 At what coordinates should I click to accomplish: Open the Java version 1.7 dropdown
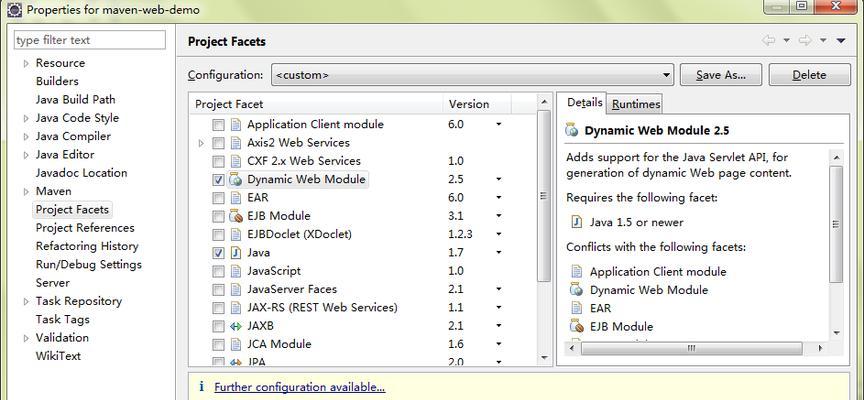coord(498,252)
